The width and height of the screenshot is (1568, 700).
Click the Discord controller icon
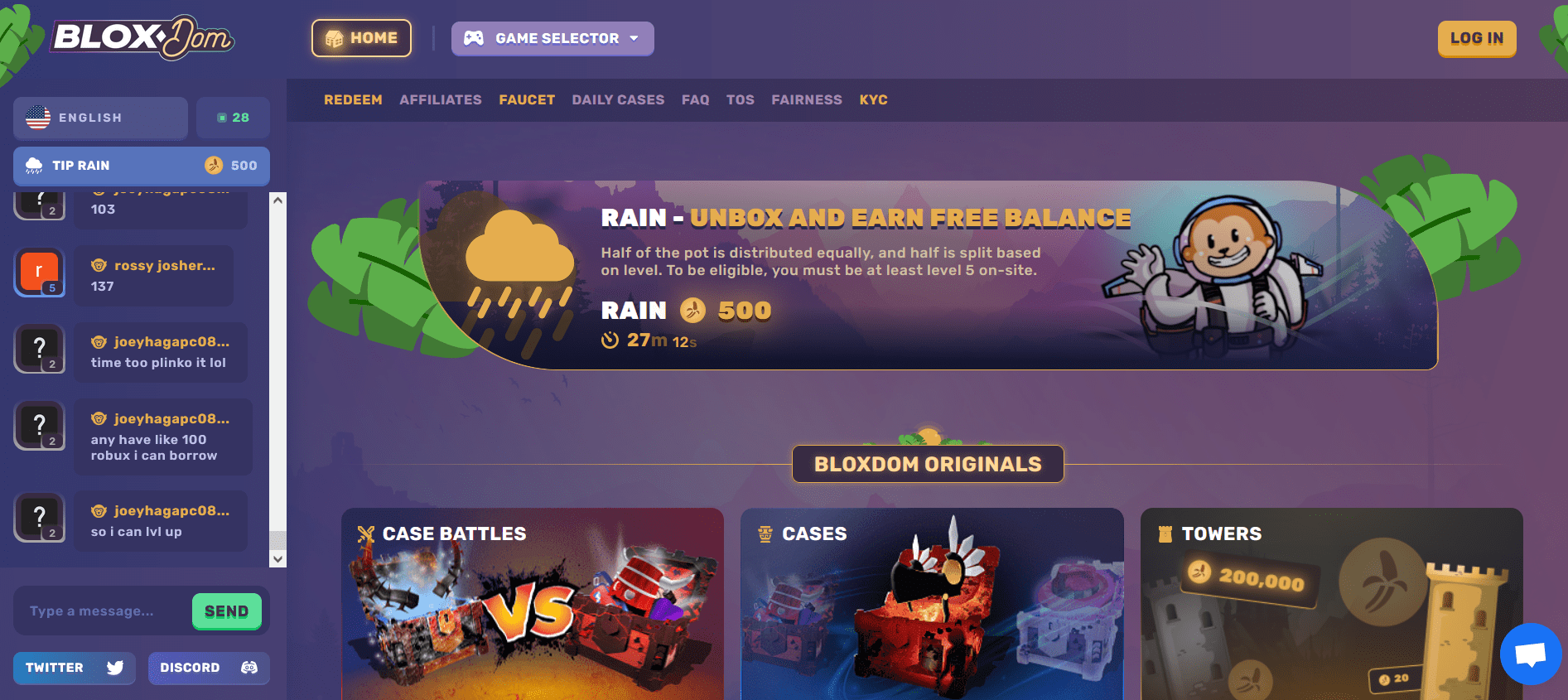(x=249, y=668)
